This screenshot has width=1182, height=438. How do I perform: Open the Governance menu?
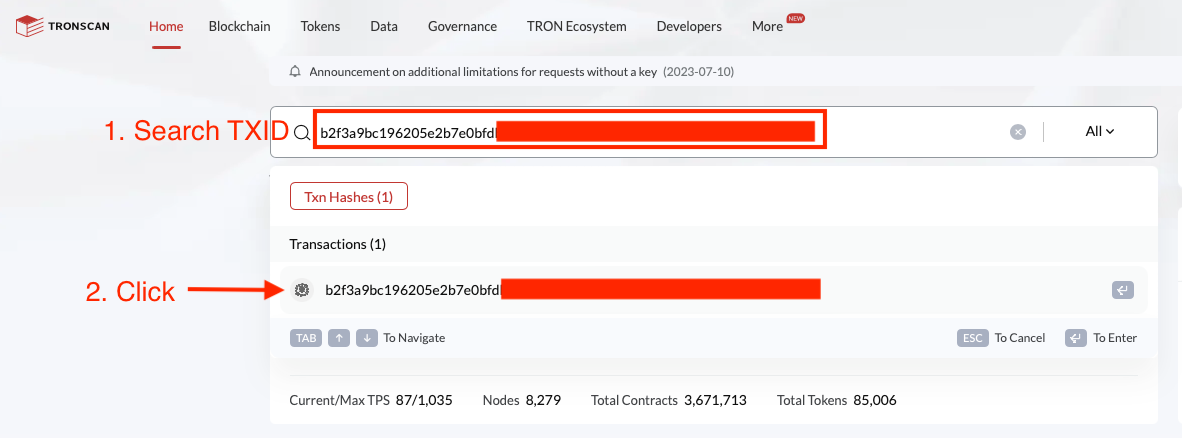pyautogui.click(x=462, y=26)
